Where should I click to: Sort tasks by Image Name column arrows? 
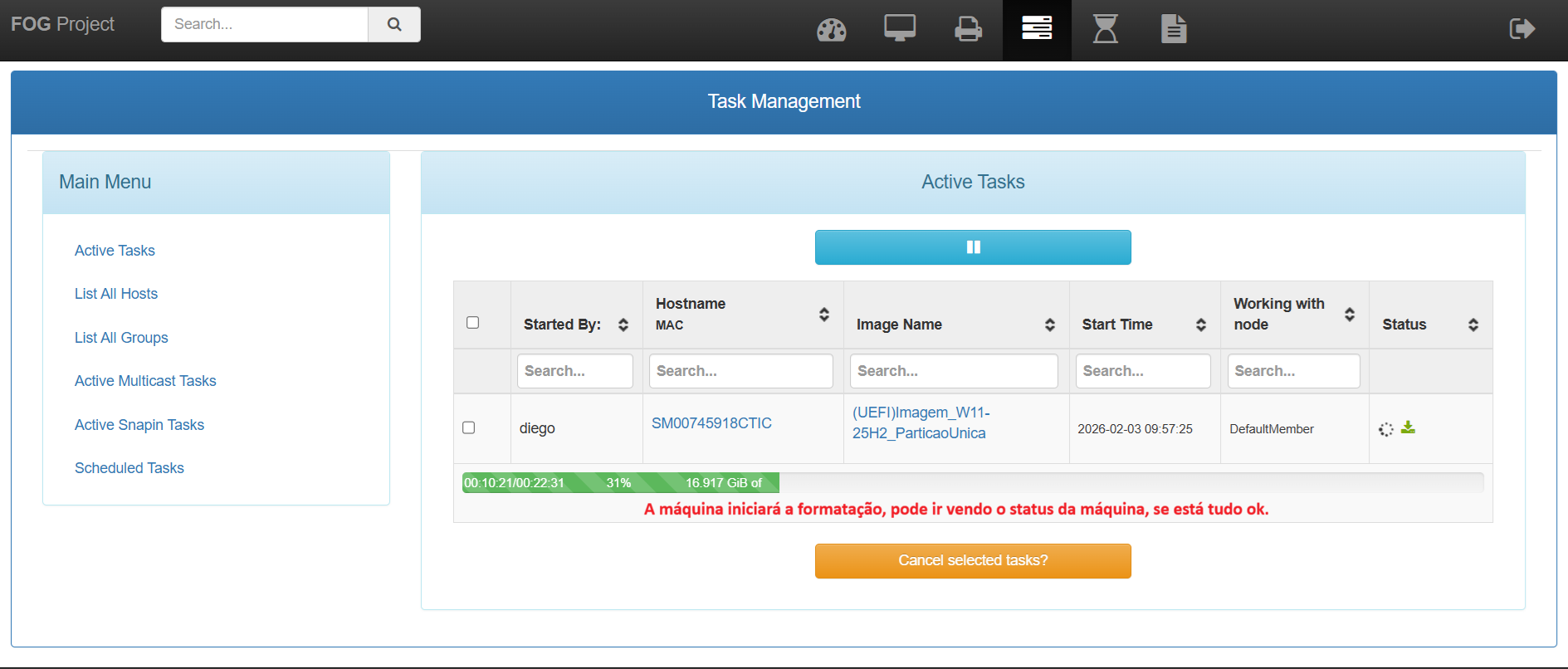pos(1050,325)
